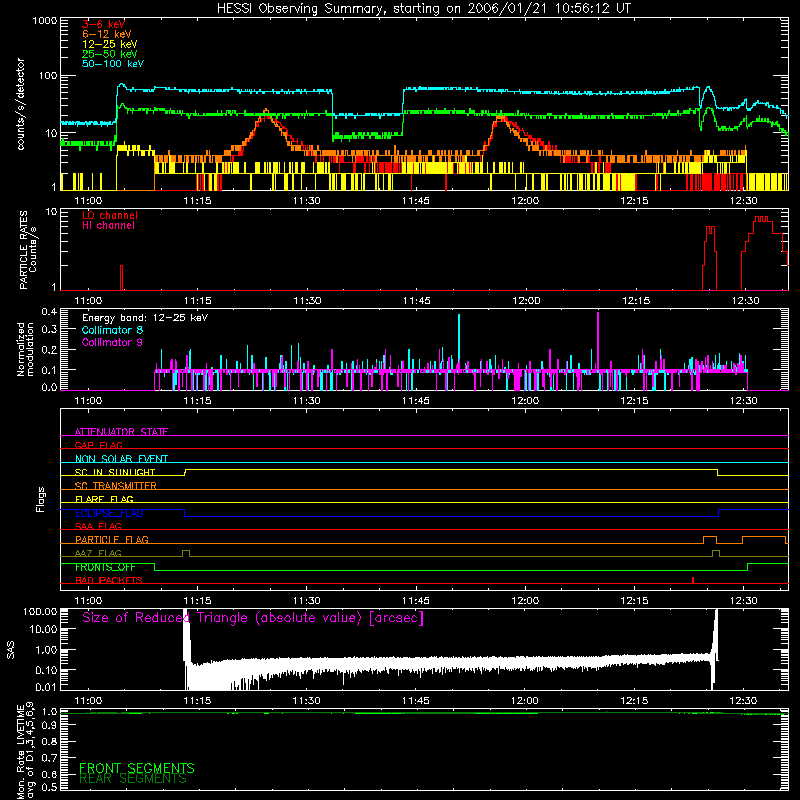Click the A47_FLAG pulse near 11:13
The width and height of the screenshot is (800, 800).
186,554
